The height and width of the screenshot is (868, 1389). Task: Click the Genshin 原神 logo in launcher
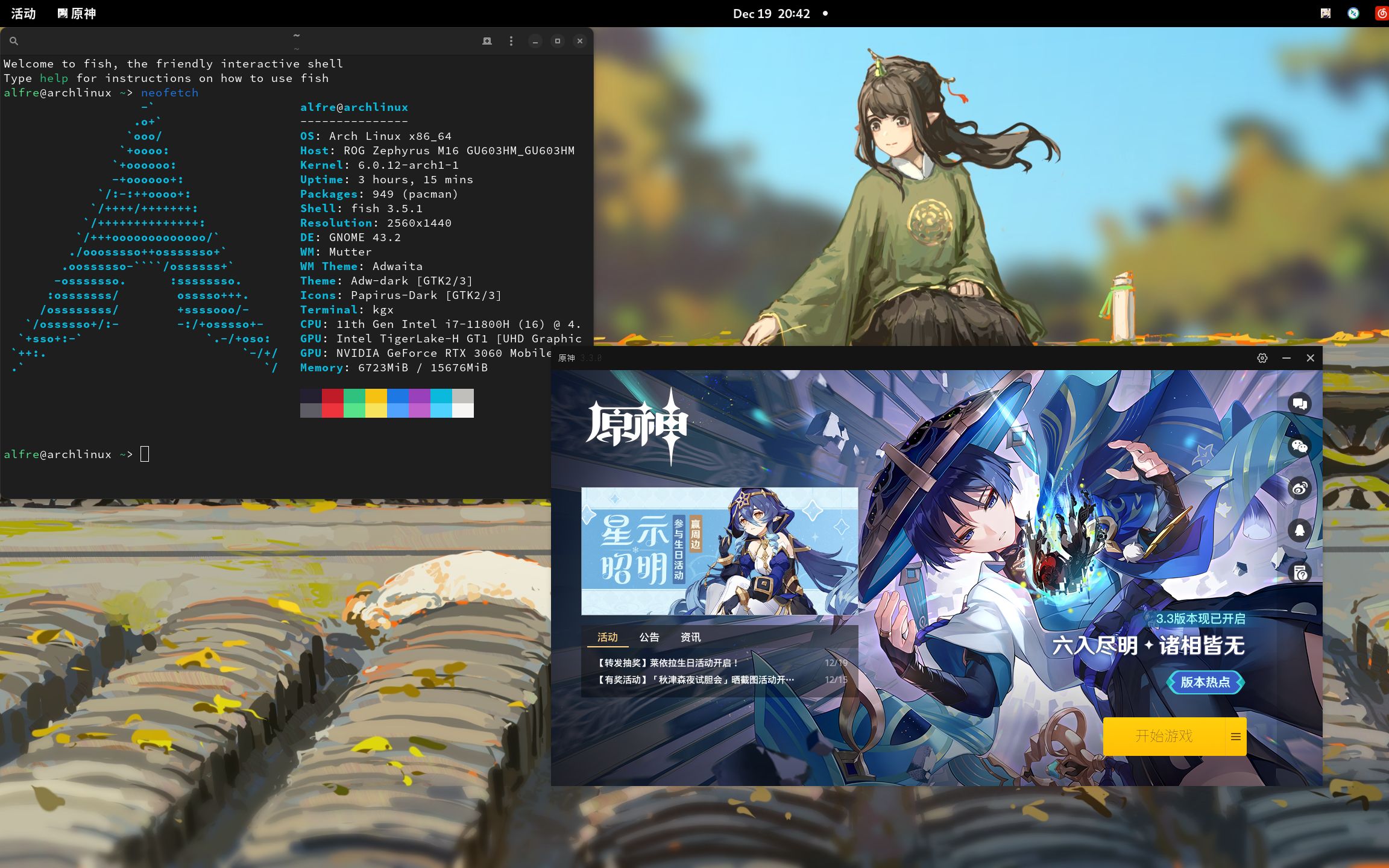pos(638,427)
